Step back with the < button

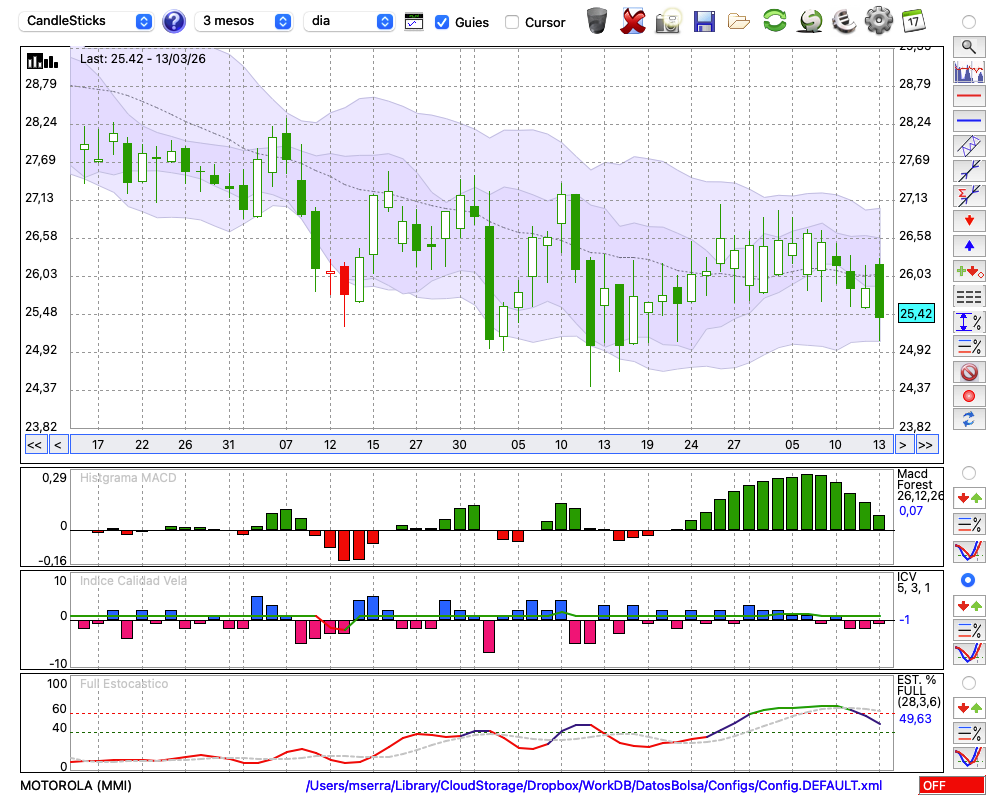[58, 445]
